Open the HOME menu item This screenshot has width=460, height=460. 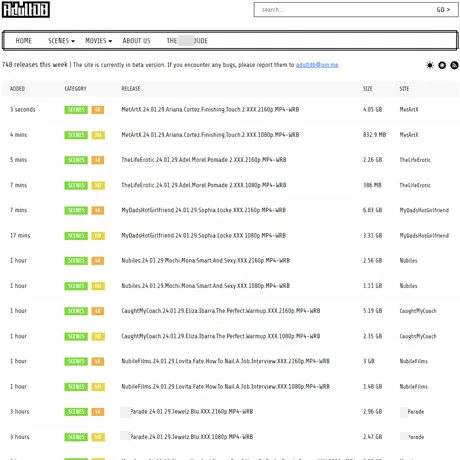pos(24,41)
